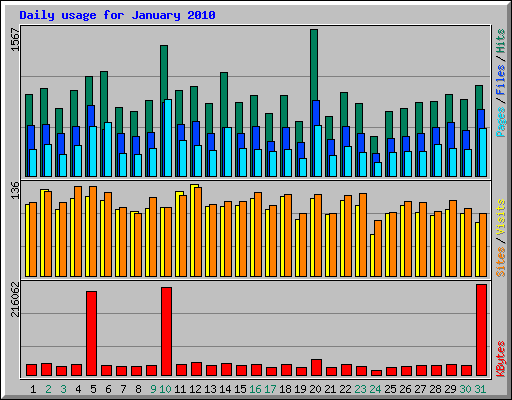Click the red KBytes bar for day 1

click(x=32, y=370)
